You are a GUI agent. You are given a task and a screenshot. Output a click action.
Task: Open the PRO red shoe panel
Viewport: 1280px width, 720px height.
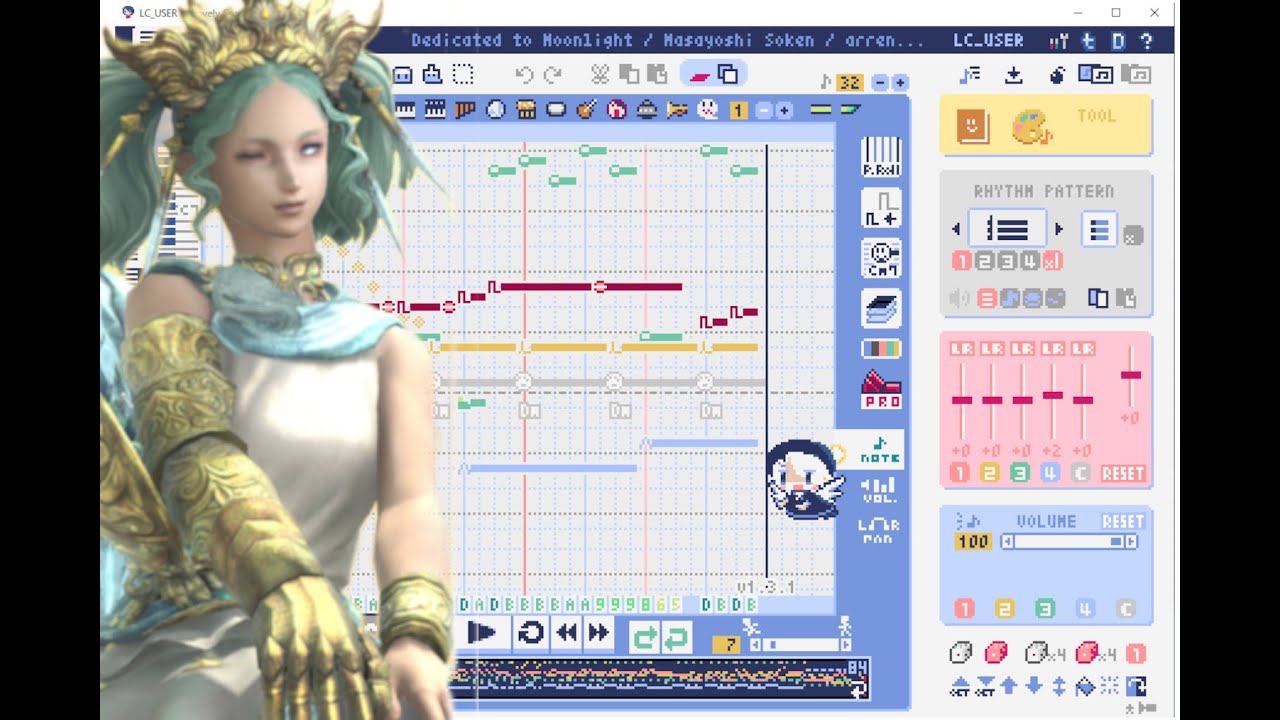pos(881,390)
